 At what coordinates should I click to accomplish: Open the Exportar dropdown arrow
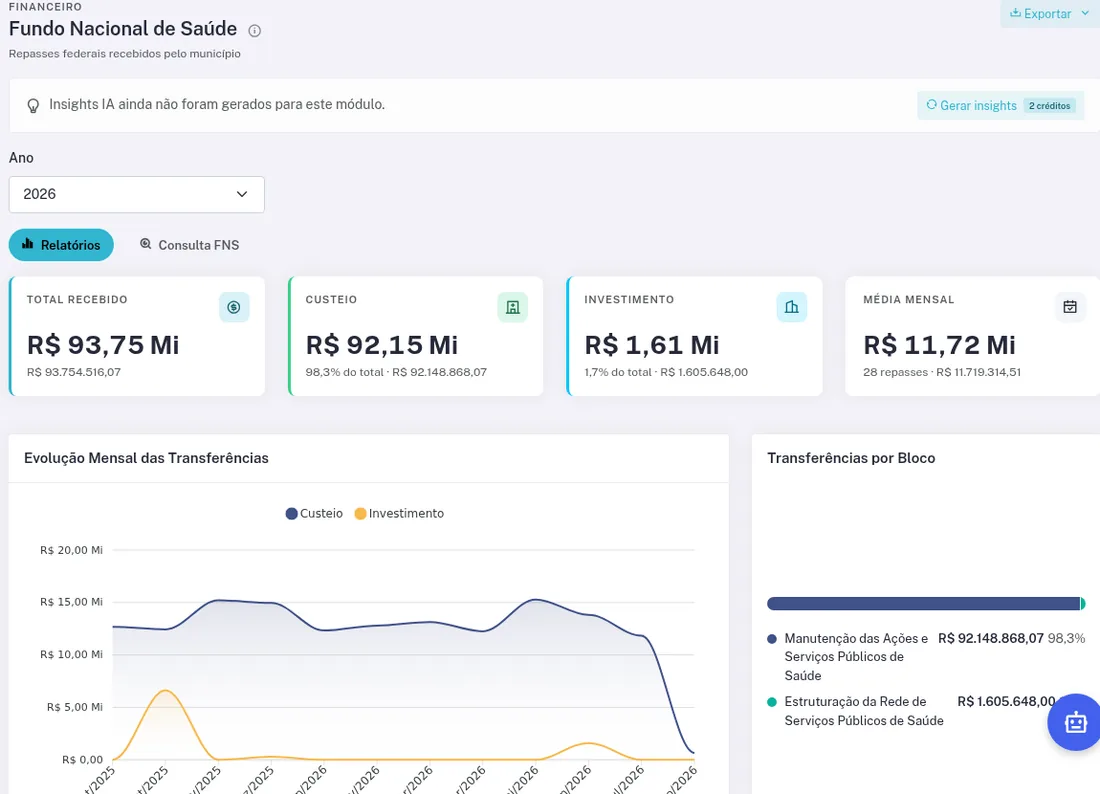pos(1085,13)
